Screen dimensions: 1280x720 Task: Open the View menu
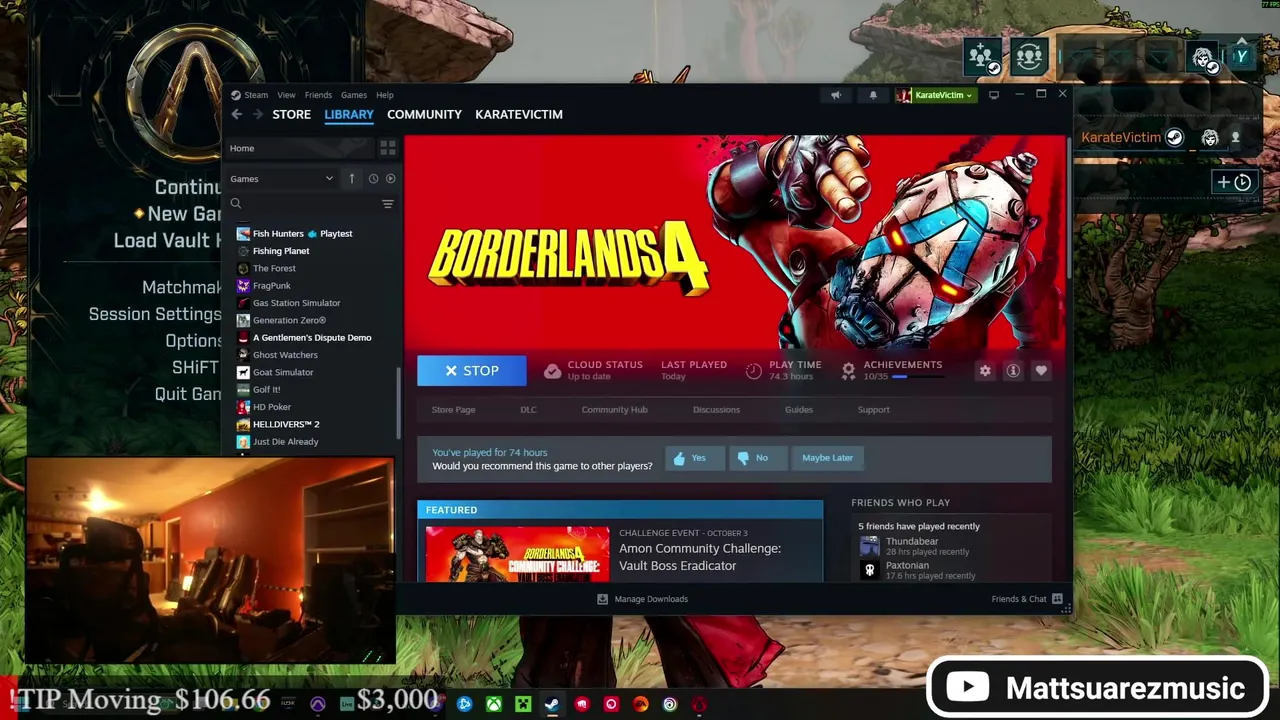coord(286,95)
